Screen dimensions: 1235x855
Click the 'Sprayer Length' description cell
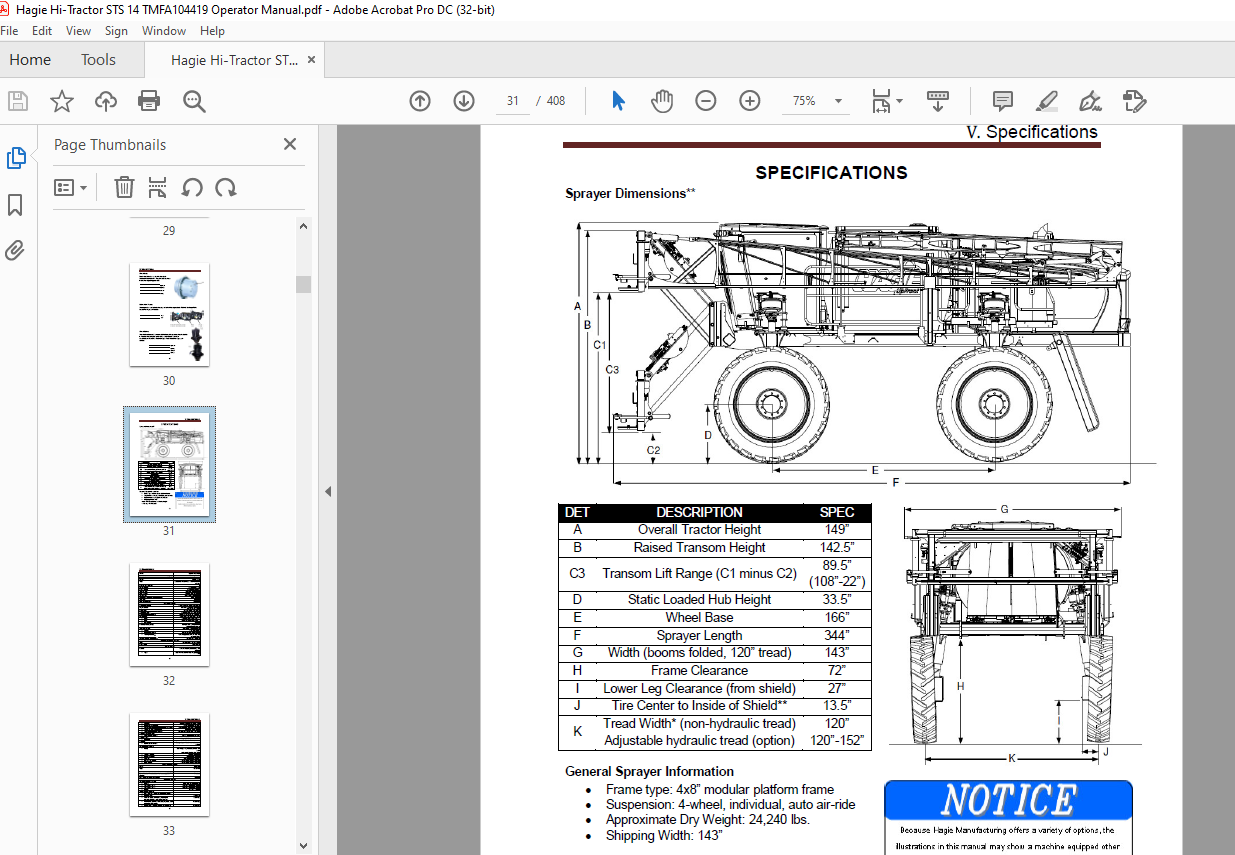[699, 635]
